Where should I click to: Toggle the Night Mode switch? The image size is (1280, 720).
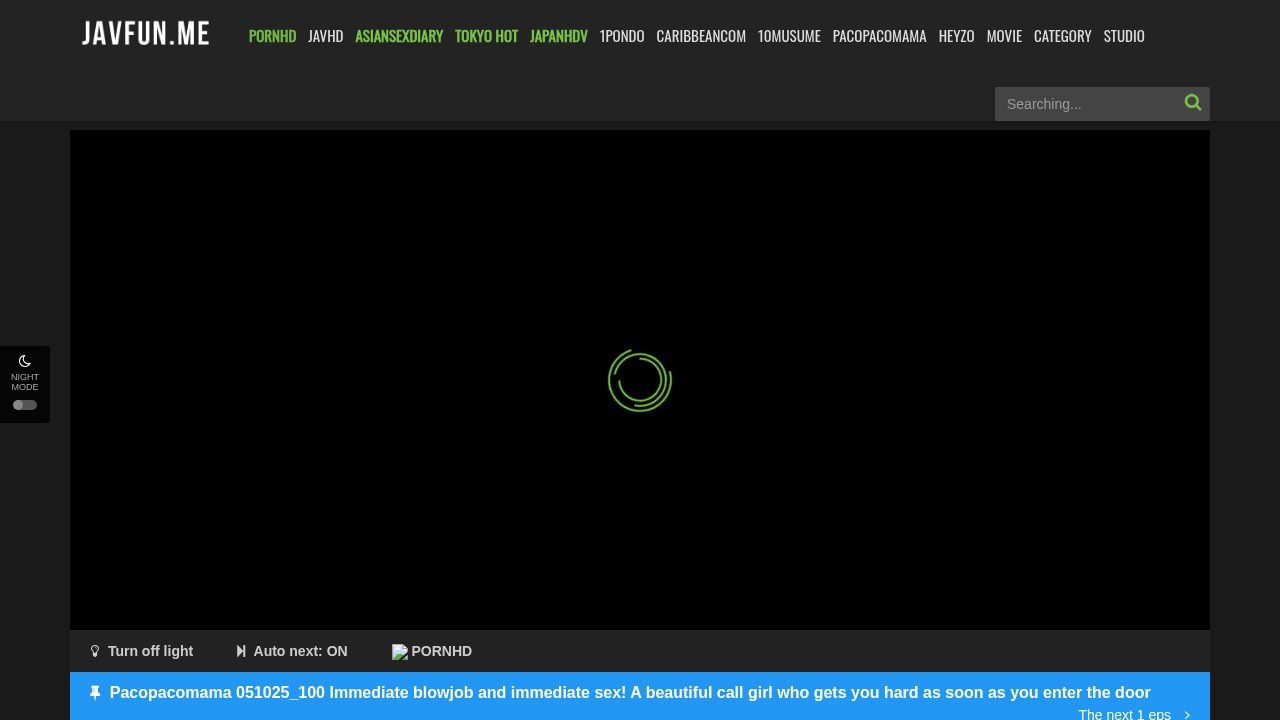pyautogui.click(x=25, y=405)
